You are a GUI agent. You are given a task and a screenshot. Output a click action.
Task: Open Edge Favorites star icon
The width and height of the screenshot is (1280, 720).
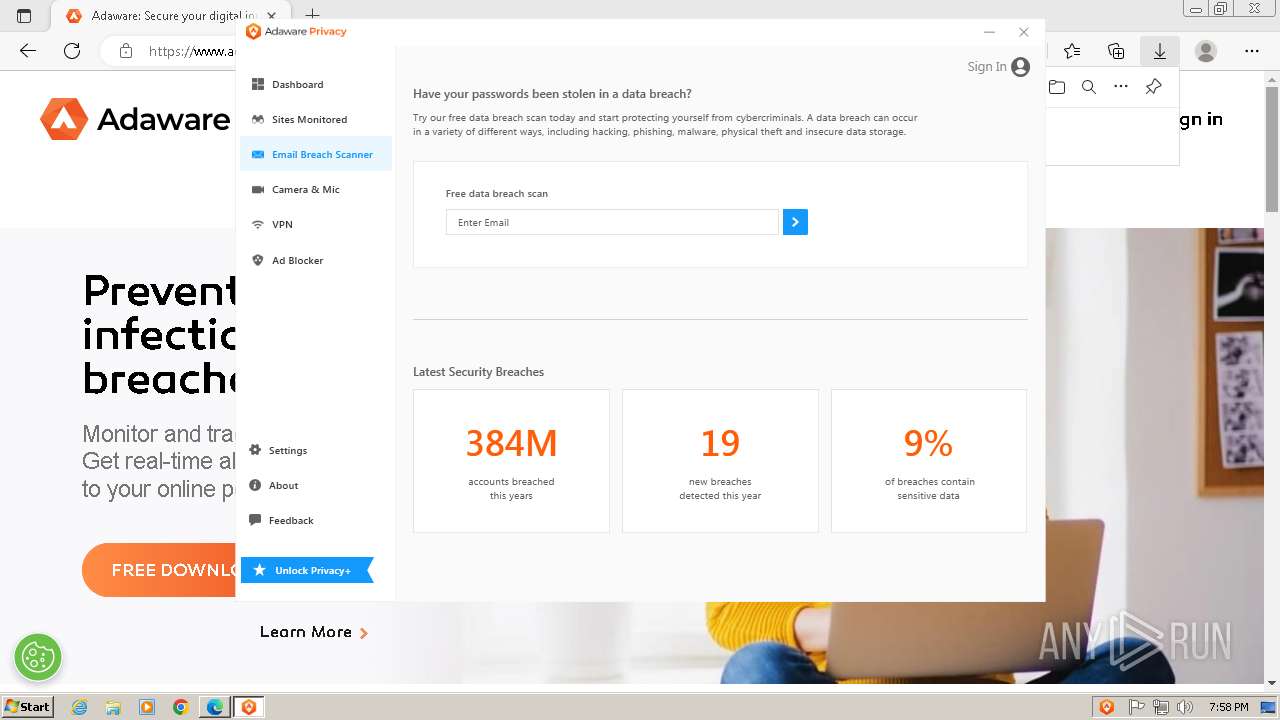[x=1072, y=51]
